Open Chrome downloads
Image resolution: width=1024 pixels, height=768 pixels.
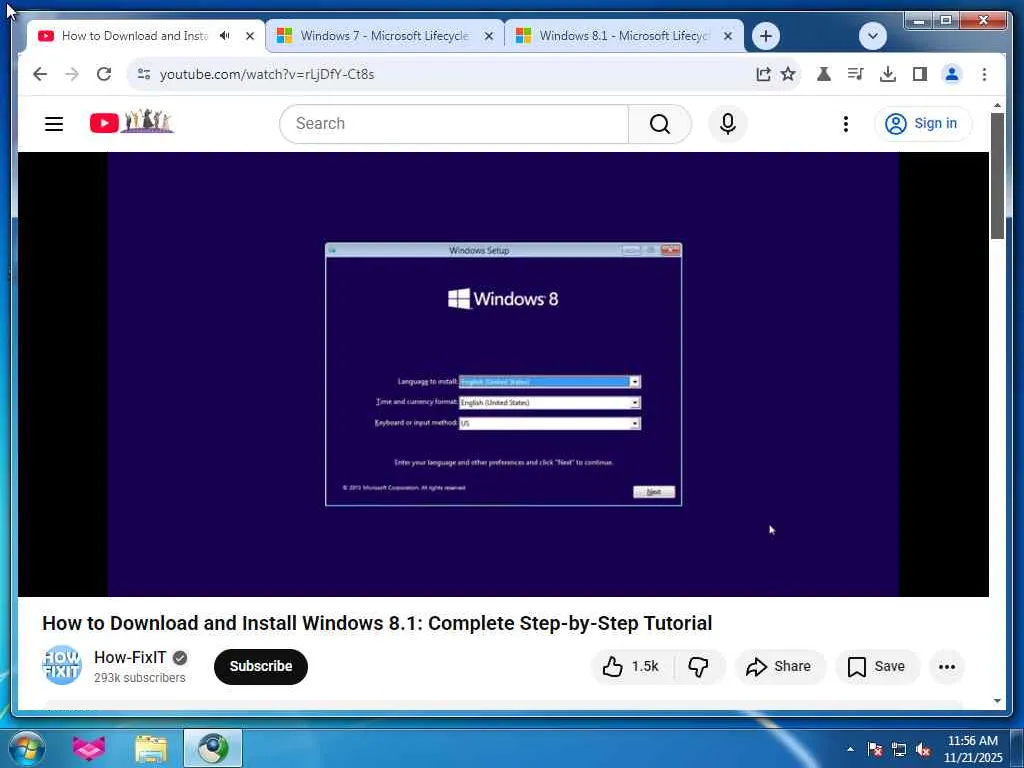coord(888,74)
